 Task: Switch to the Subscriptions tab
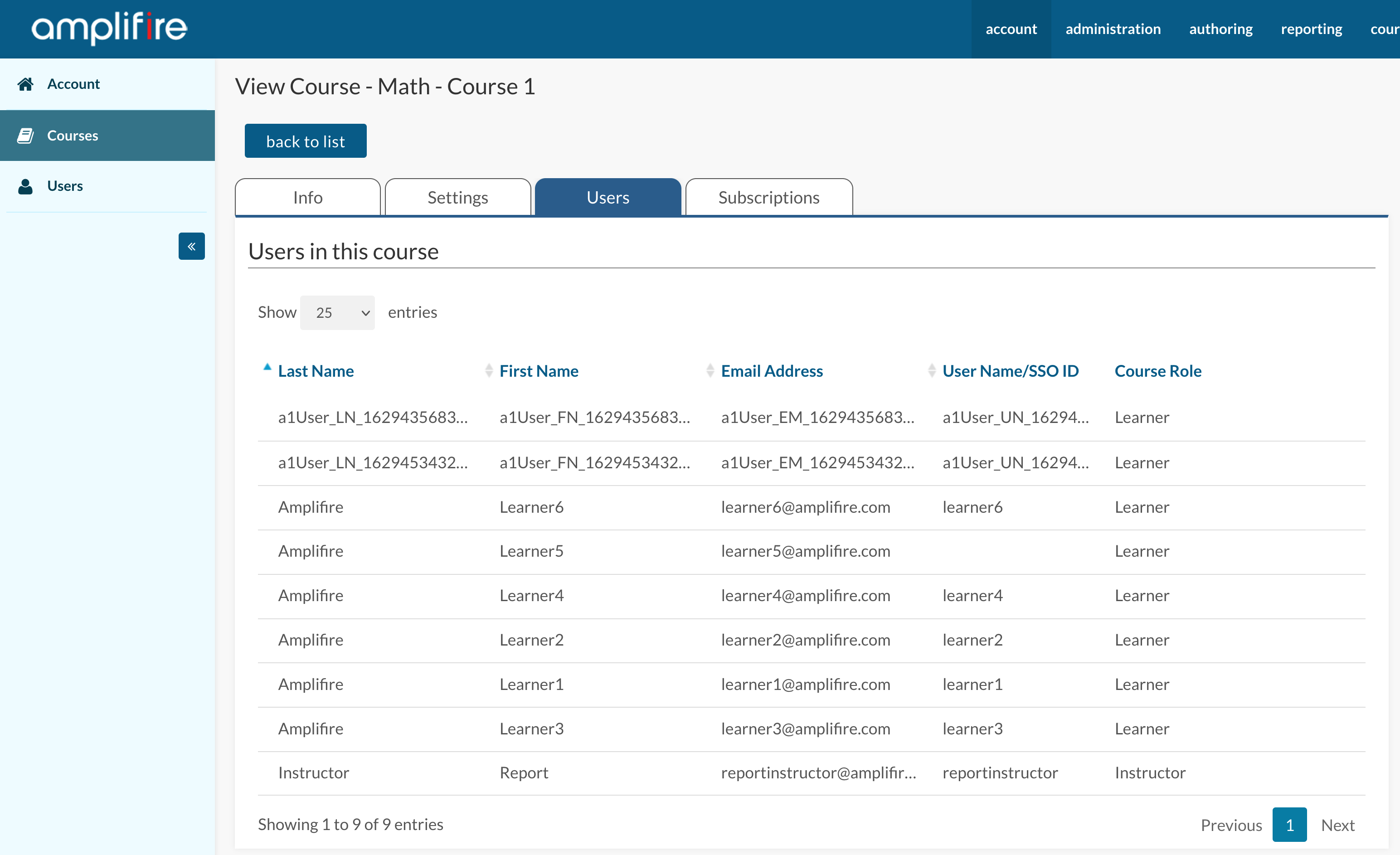769,197
